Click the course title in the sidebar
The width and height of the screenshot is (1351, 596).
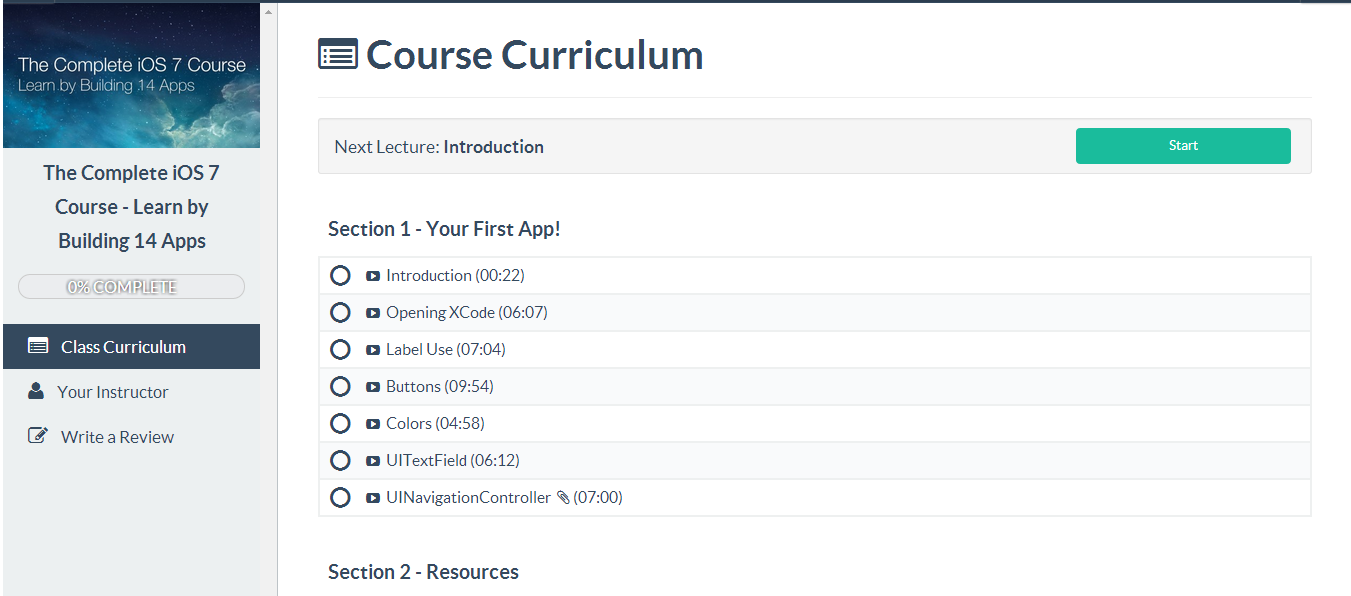[131, 207]
